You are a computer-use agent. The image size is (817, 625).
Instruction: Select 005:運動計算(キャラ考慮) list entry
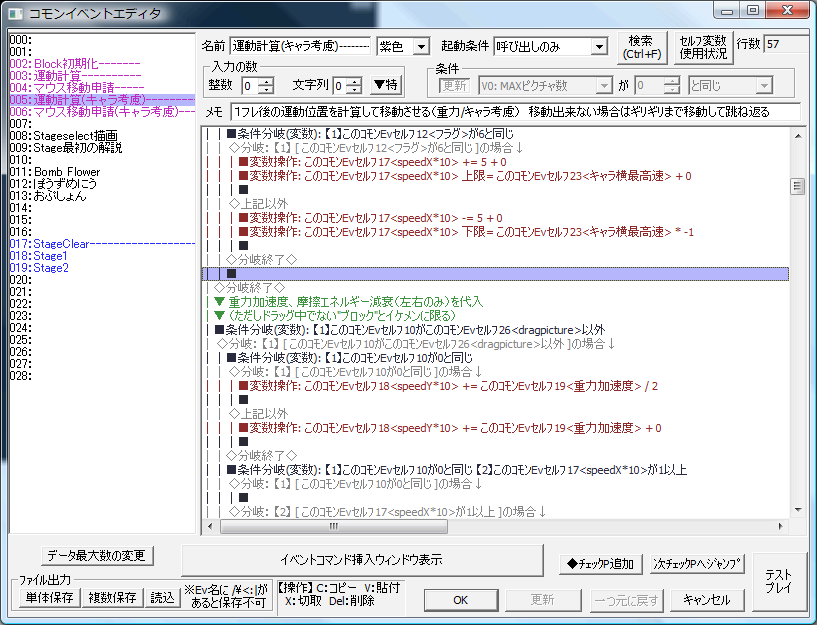click(102, 99)
